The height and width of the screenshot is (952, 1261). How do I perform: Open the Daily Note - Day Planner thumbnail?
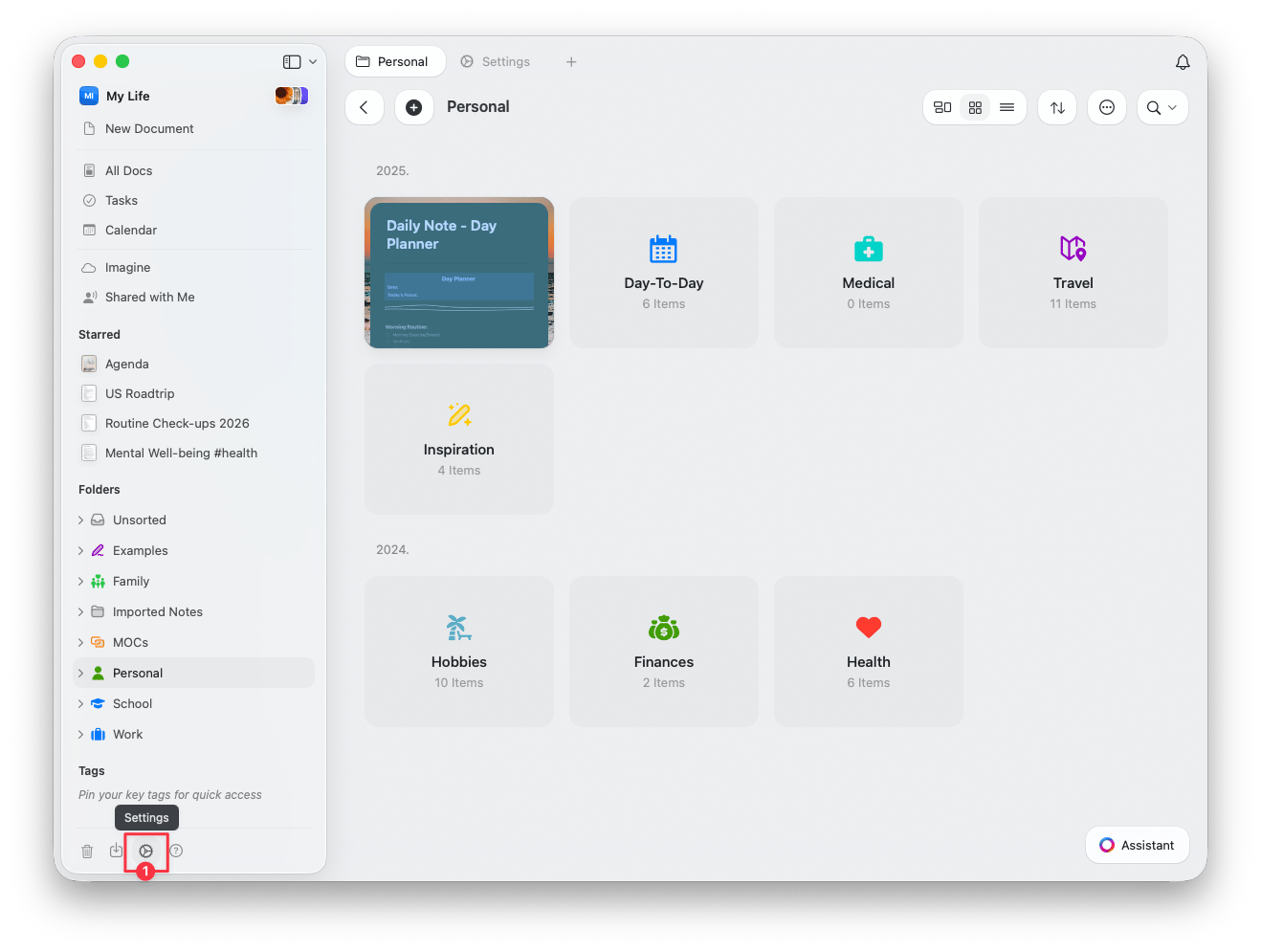click(459, 273)
